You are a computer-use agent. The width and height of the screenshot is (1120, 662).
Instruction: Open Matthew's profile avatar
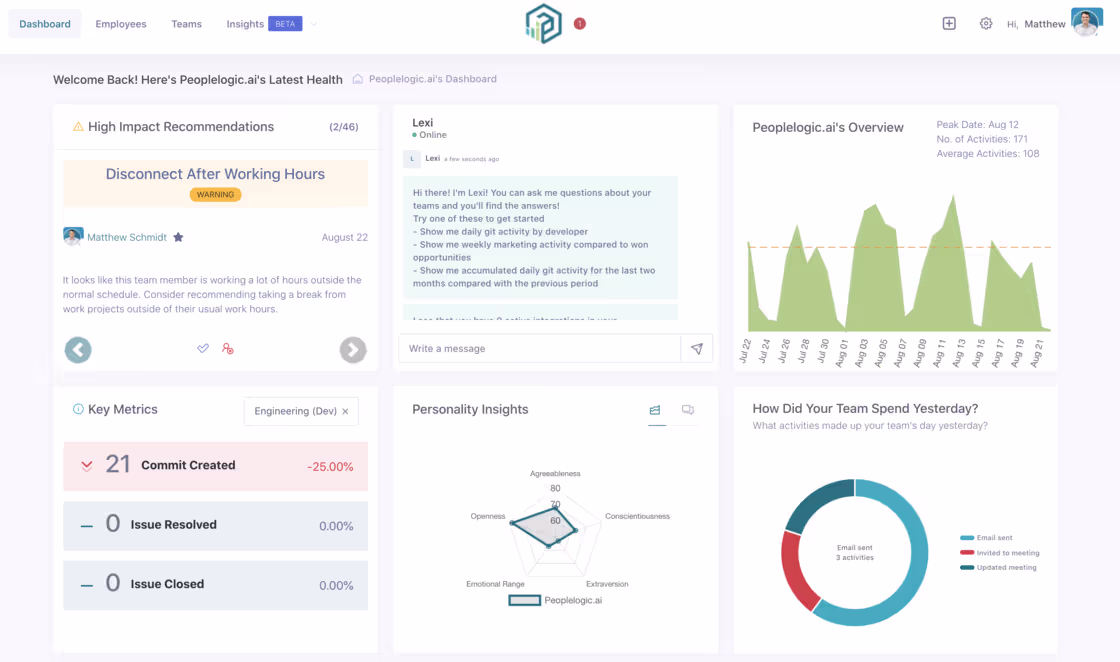[1086, 22]
